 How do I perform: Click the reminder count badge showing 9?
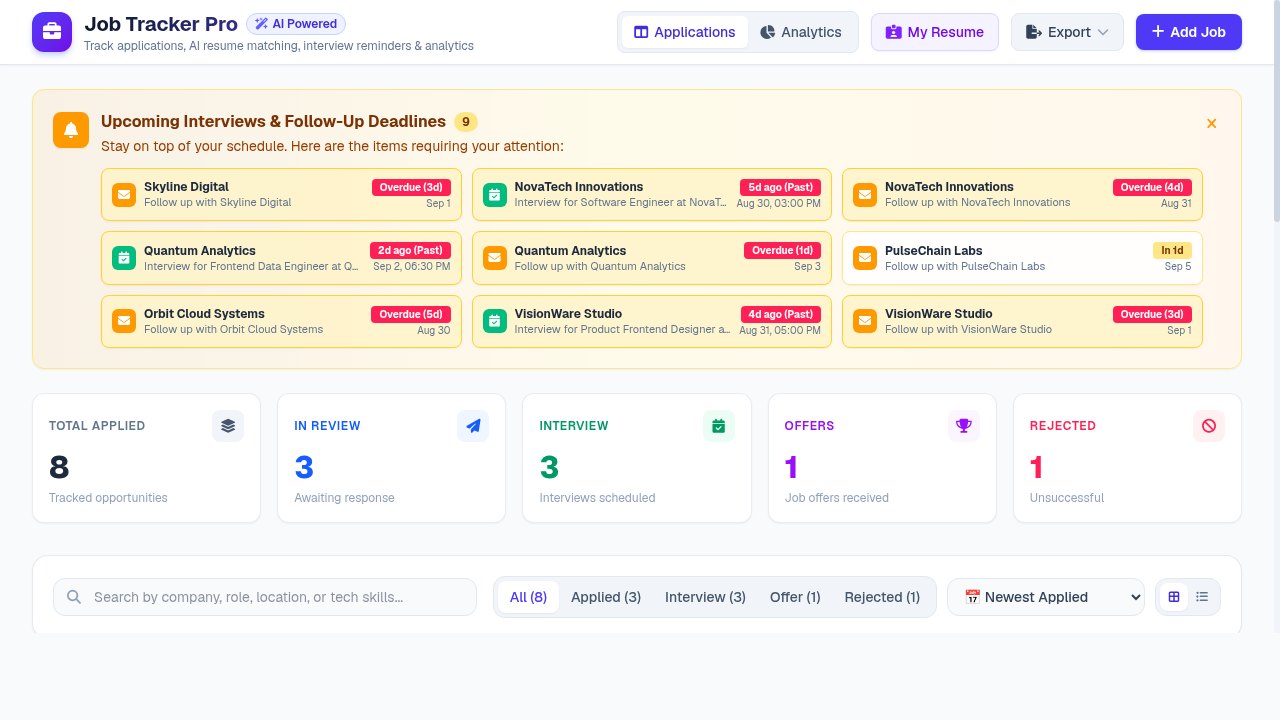(466, 122)
